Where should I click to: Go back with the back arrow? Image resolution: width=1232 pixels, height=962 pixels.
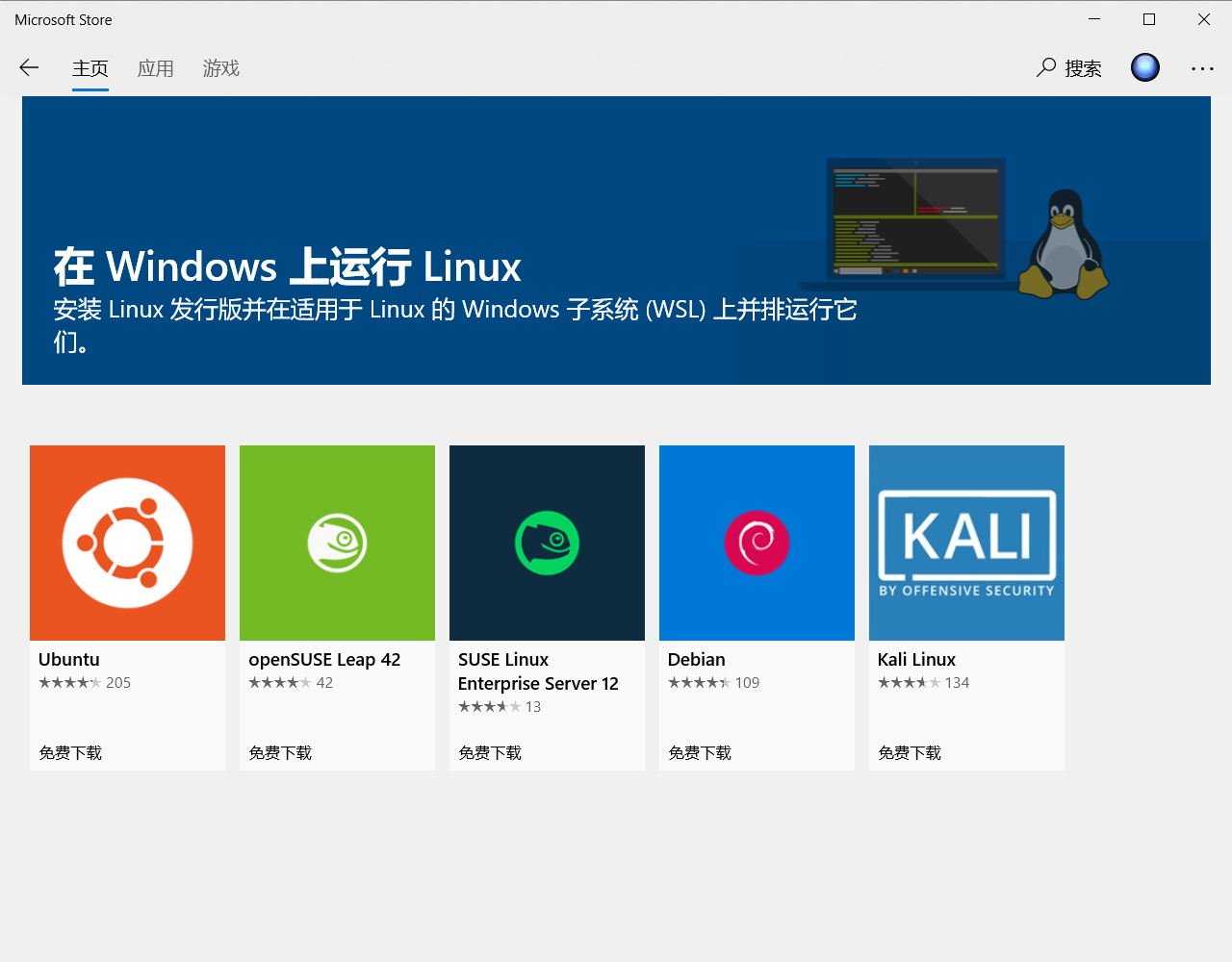29,67
